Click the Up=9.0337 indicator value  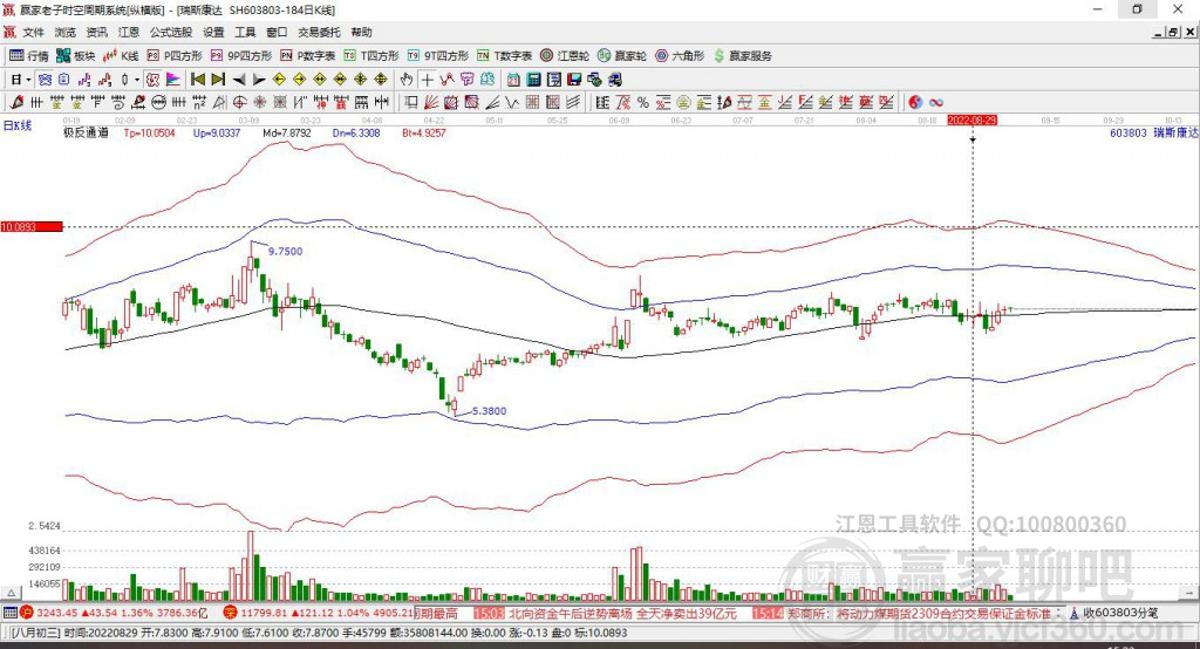pos(217,131)
